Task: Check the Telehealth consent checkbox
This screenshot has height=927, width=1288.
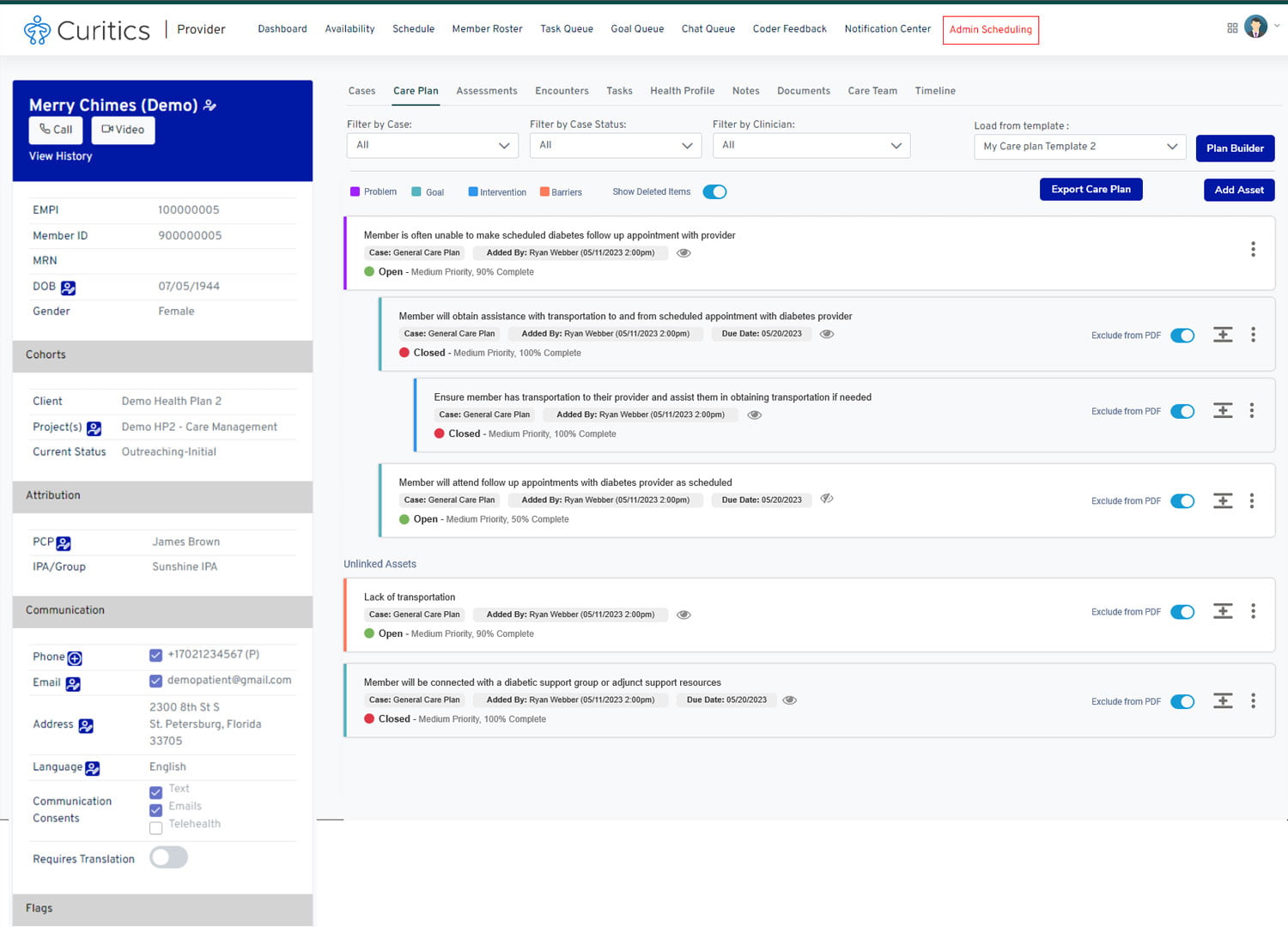Action: pos(155,828)
